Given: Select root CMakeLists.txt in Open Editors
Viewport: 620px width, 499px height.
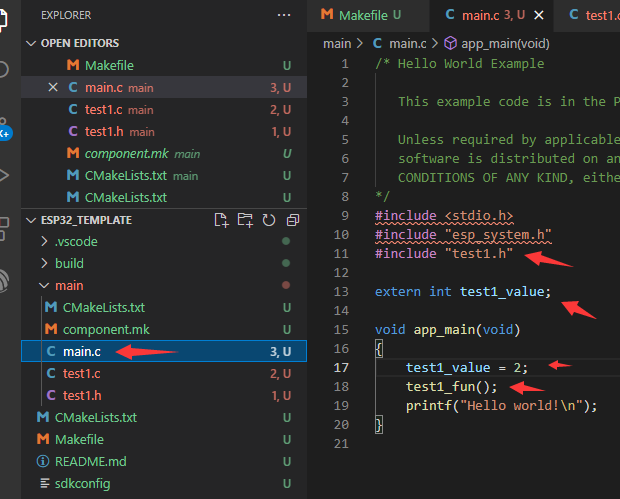Looking at the screenshot, I should 164,197.
